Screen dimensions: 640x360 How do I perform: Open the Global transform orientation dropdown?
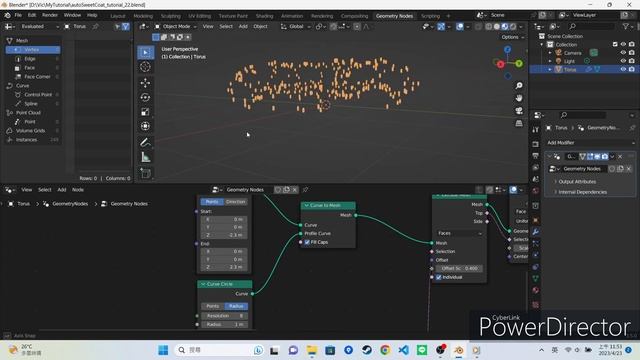pos(296,27)
